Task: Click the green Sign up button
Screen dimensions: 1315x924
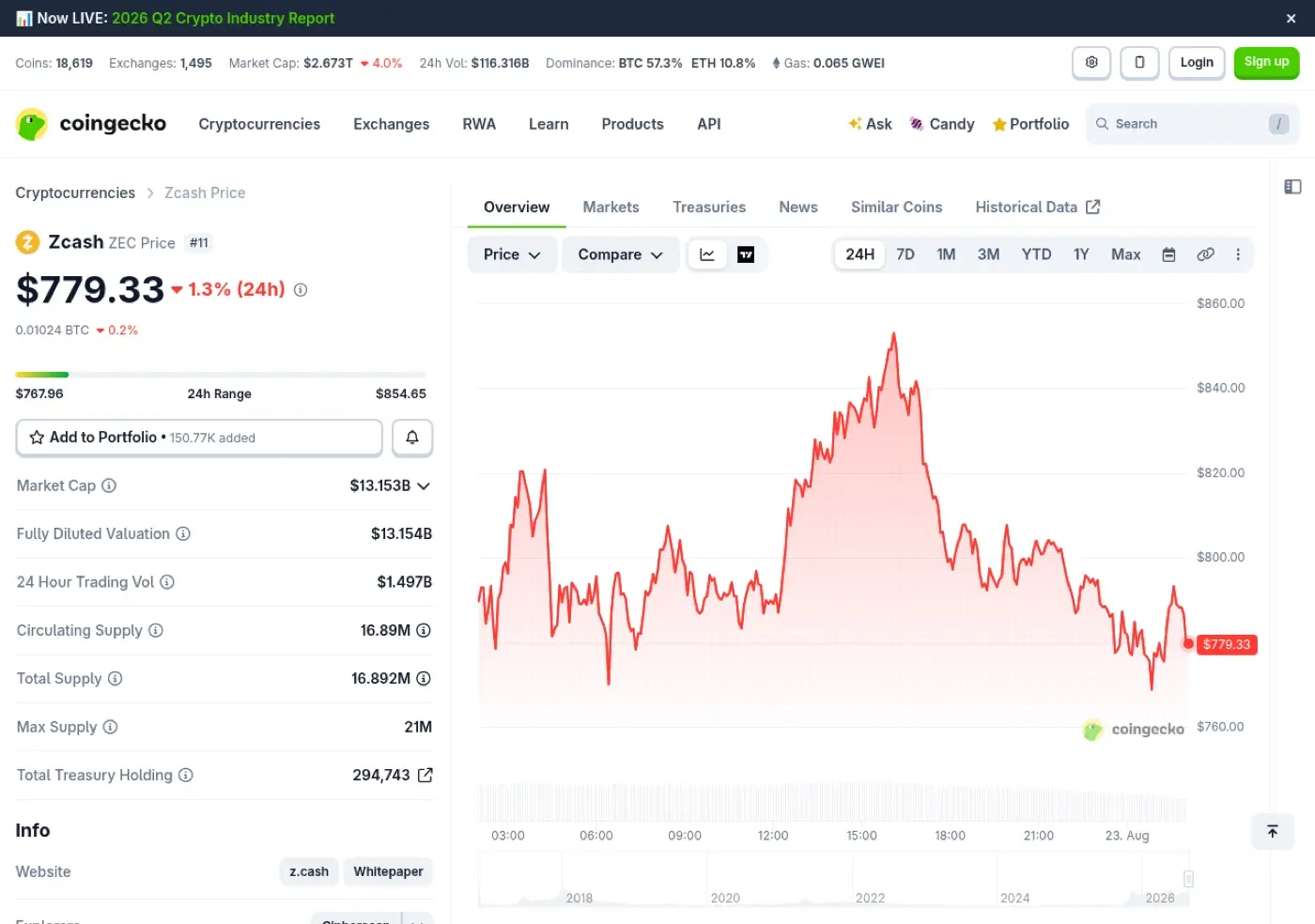Action: pyautogui.click(x=1266, y=63)
